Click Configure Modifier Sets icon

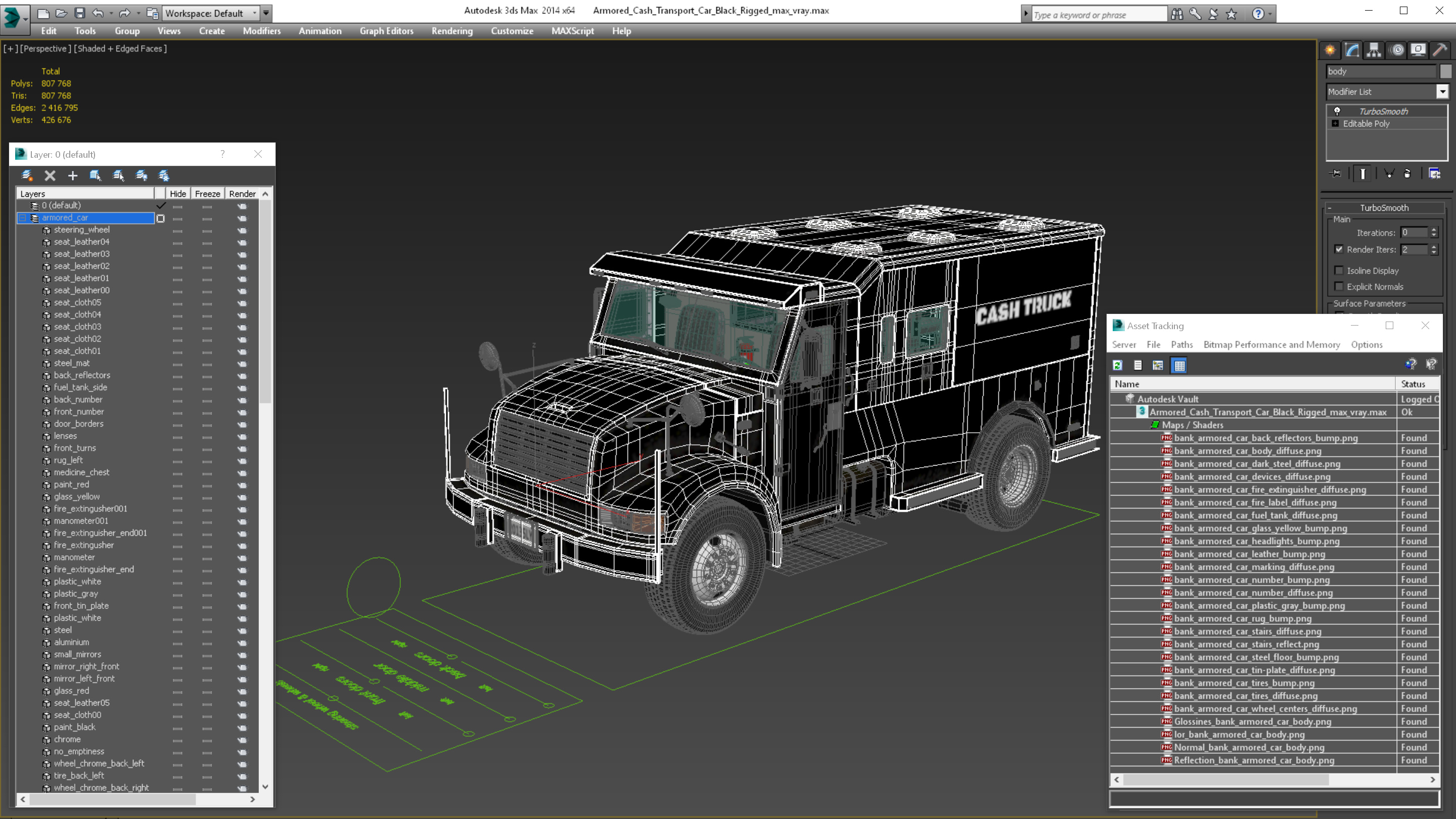[1435, 173]
